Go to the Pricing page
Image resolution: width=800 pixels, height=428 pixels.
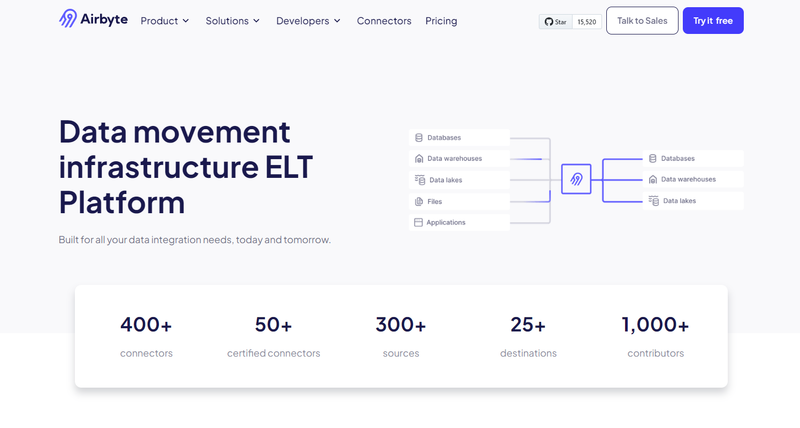pos(441,21)
